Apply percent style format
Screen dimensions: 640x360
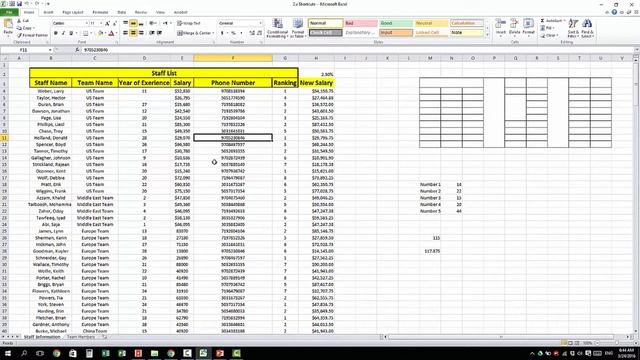click(233, 33)
